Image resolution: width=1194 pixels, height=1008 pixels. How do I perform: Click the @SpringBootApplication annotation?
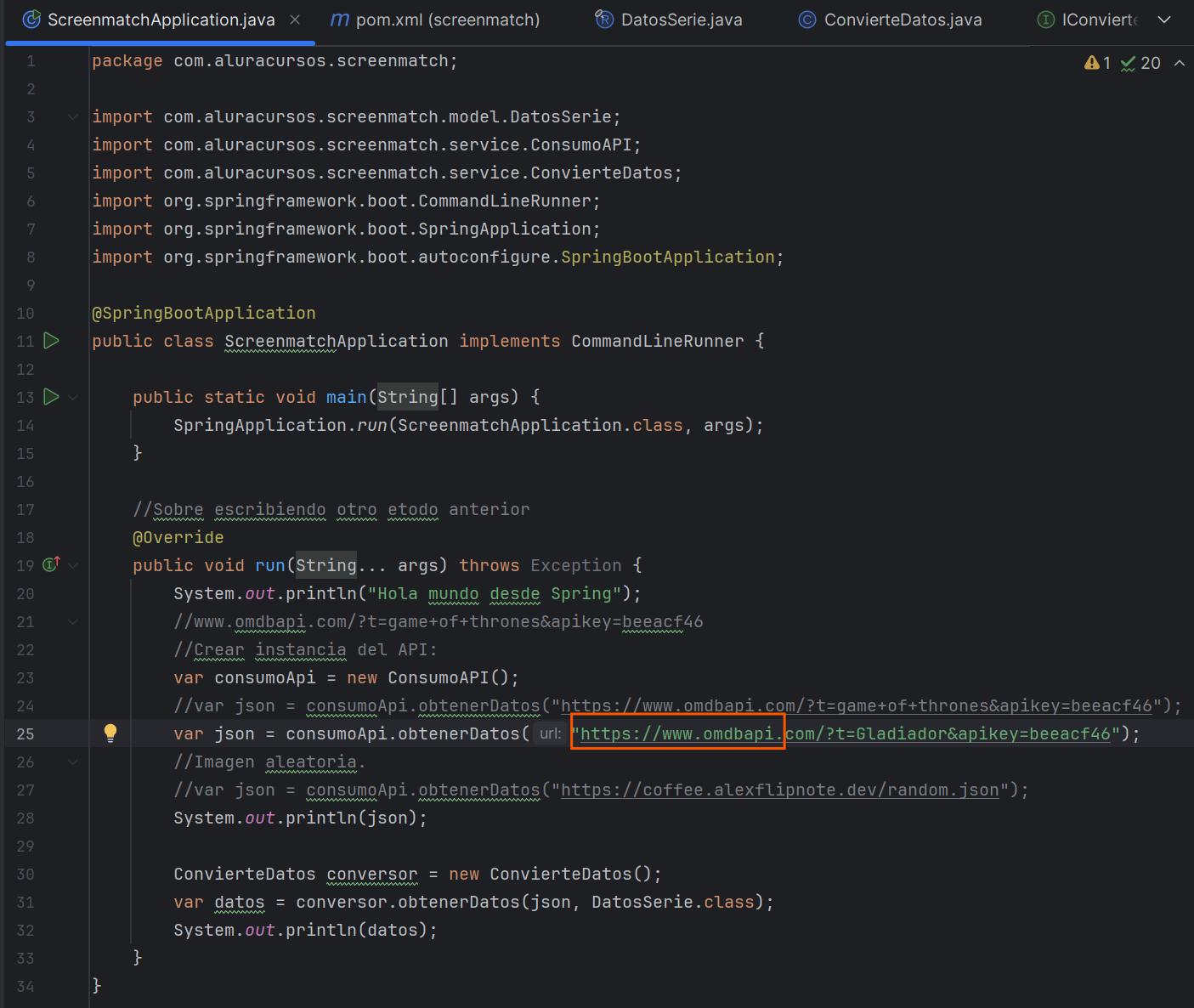204,313
